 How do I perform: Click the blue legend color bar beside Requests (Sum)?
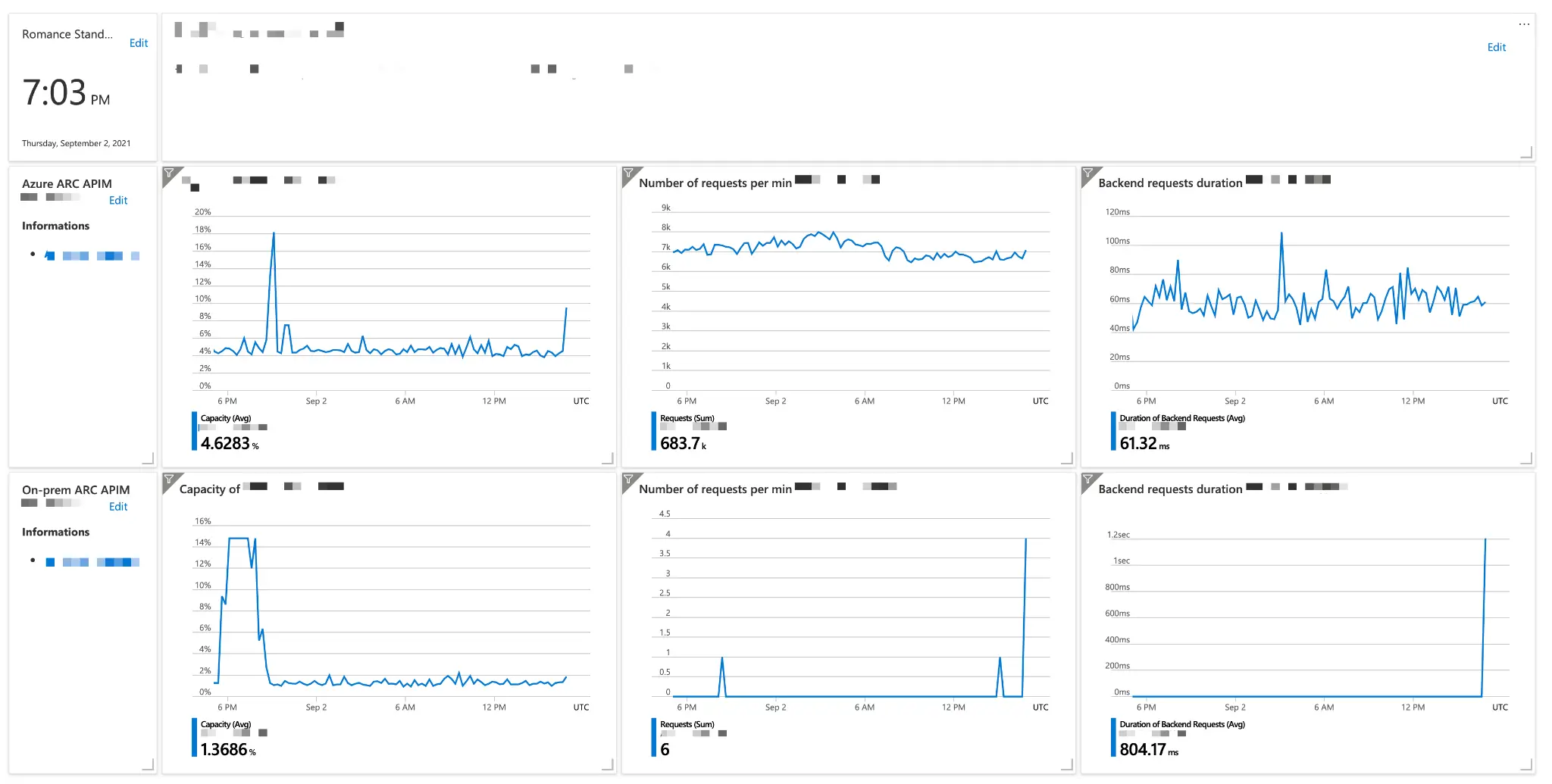(x=654, y=430)
